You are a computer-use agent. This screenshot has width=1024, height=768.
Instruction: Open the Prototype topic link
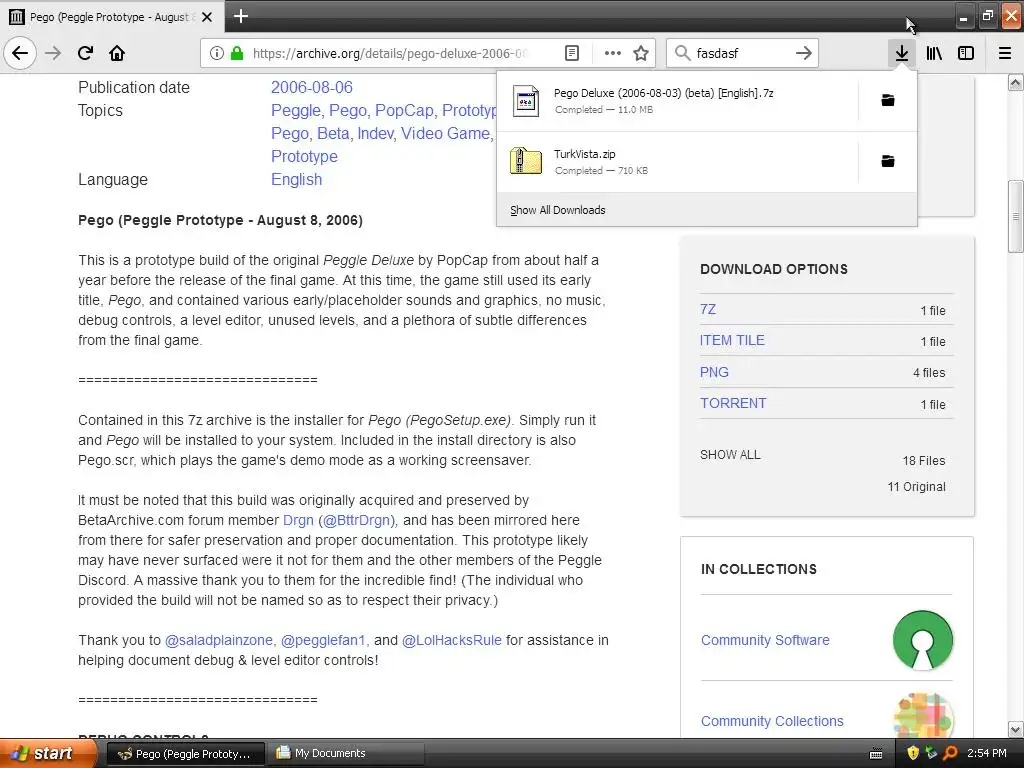click(304, 157)
